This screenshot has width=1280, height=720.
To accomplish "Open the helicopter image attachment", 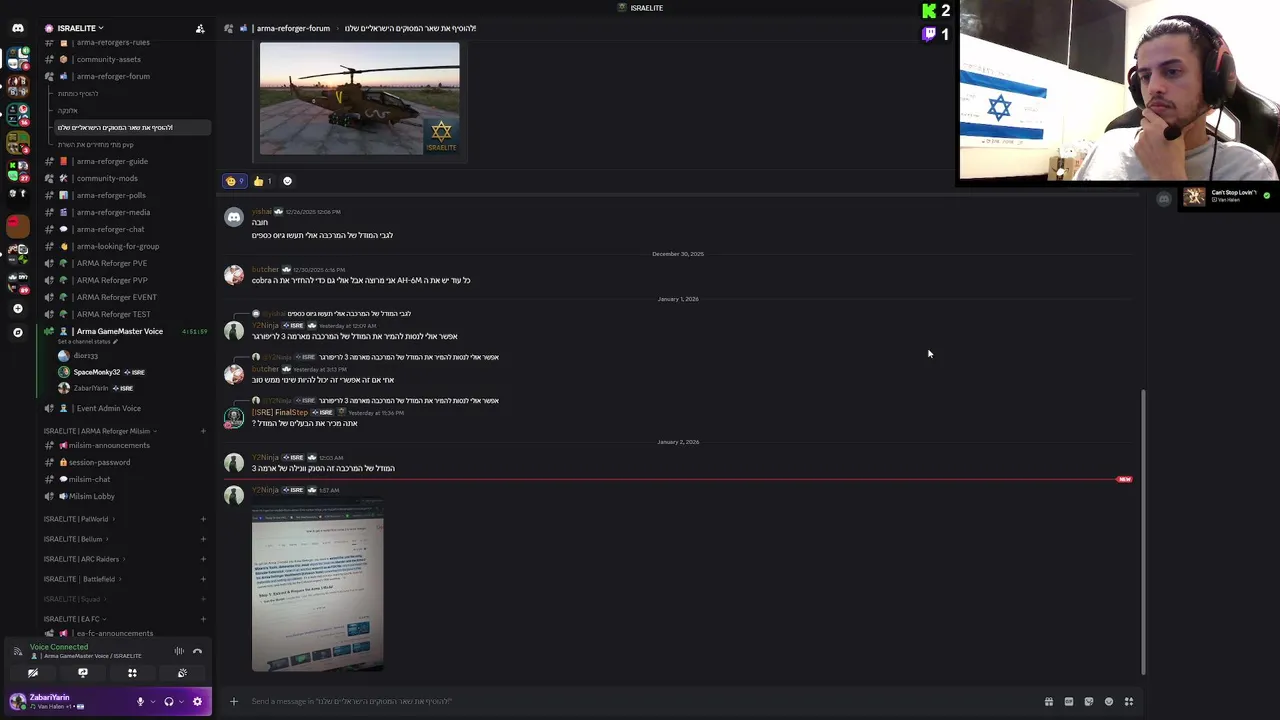I will [360, 98].
